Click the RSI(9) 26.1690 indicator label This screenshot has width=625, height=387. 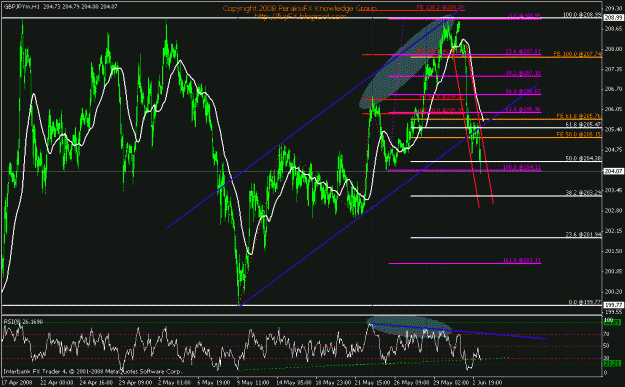pyautogui.click(x=23, y=322)
